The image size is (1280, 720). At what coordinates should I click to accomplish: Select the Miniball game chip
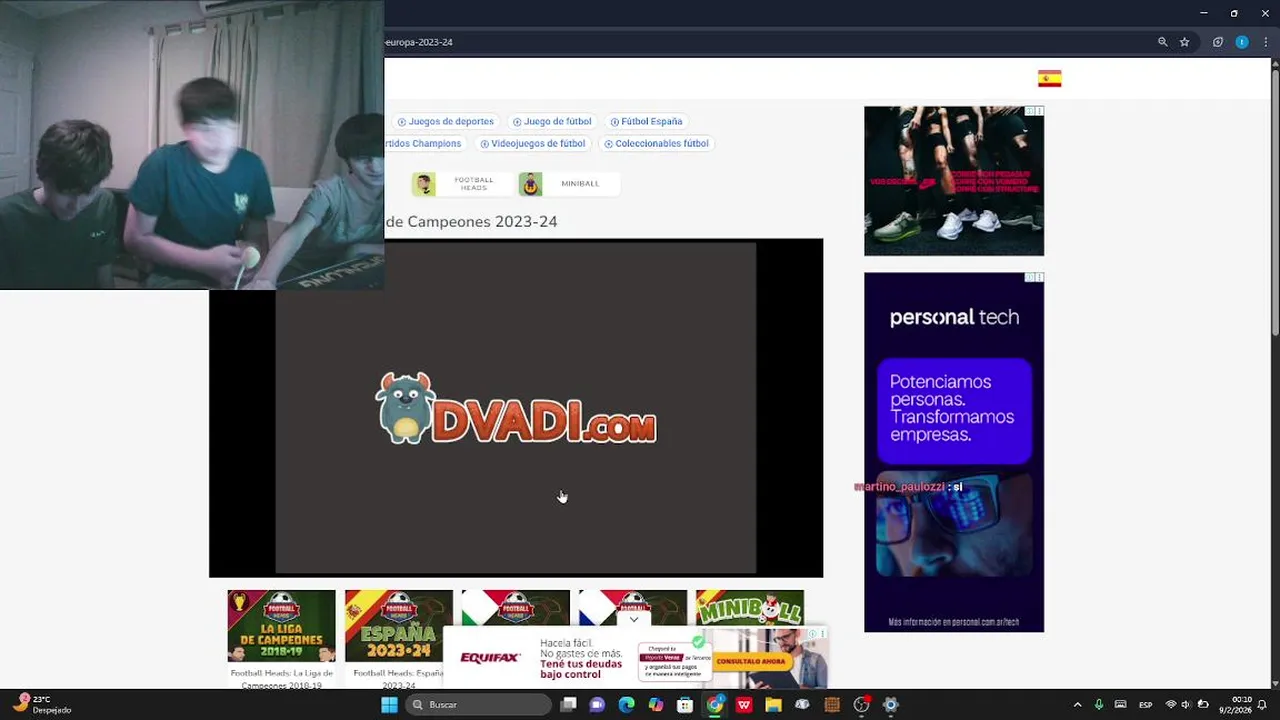coord(568,184)
